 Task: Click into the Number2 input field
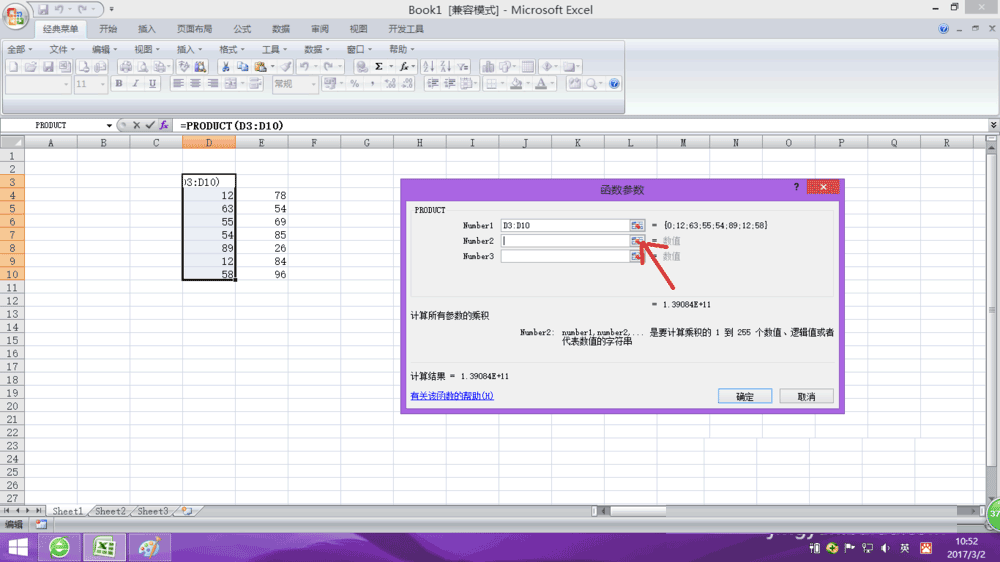point(564,240)
